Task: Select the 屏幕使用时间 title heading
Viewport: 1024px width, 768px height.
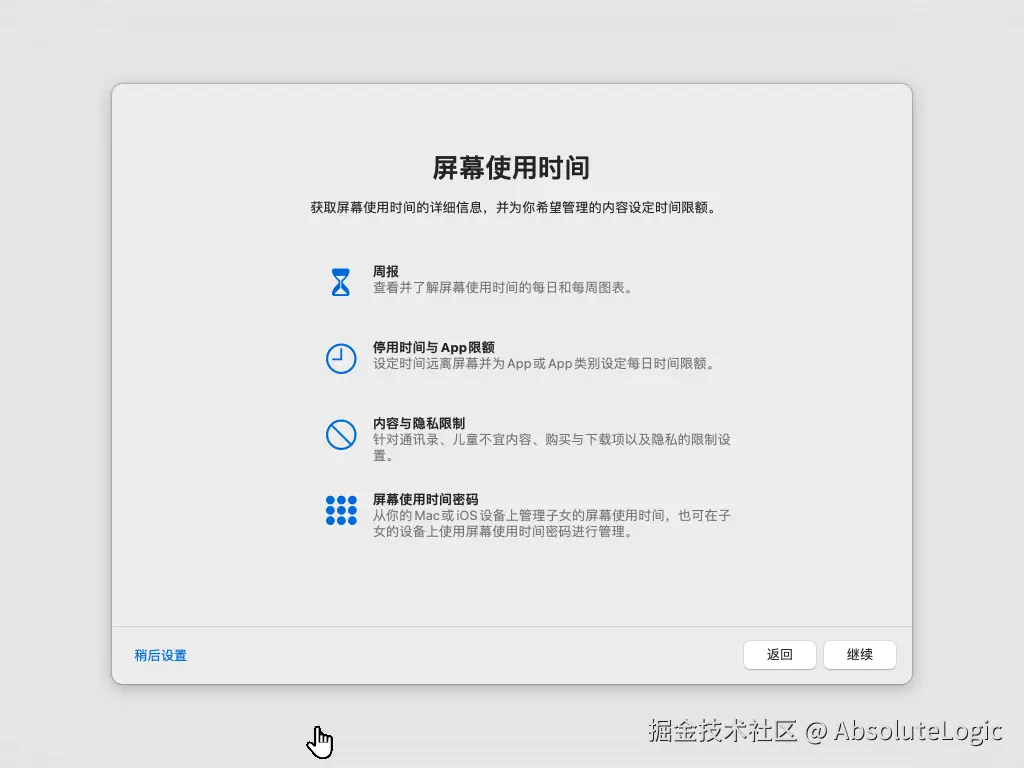Action: click(x=511, y=168)
